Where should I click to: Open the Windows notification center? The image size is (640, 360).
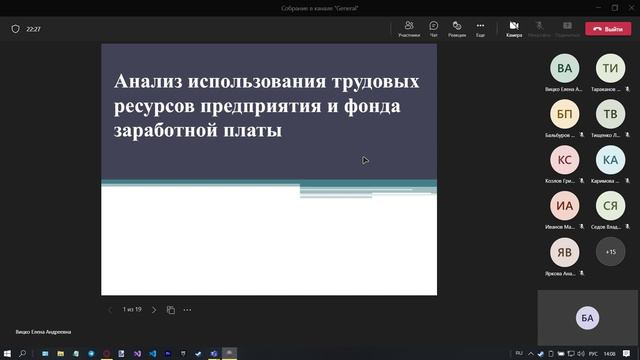coord(627,353)
